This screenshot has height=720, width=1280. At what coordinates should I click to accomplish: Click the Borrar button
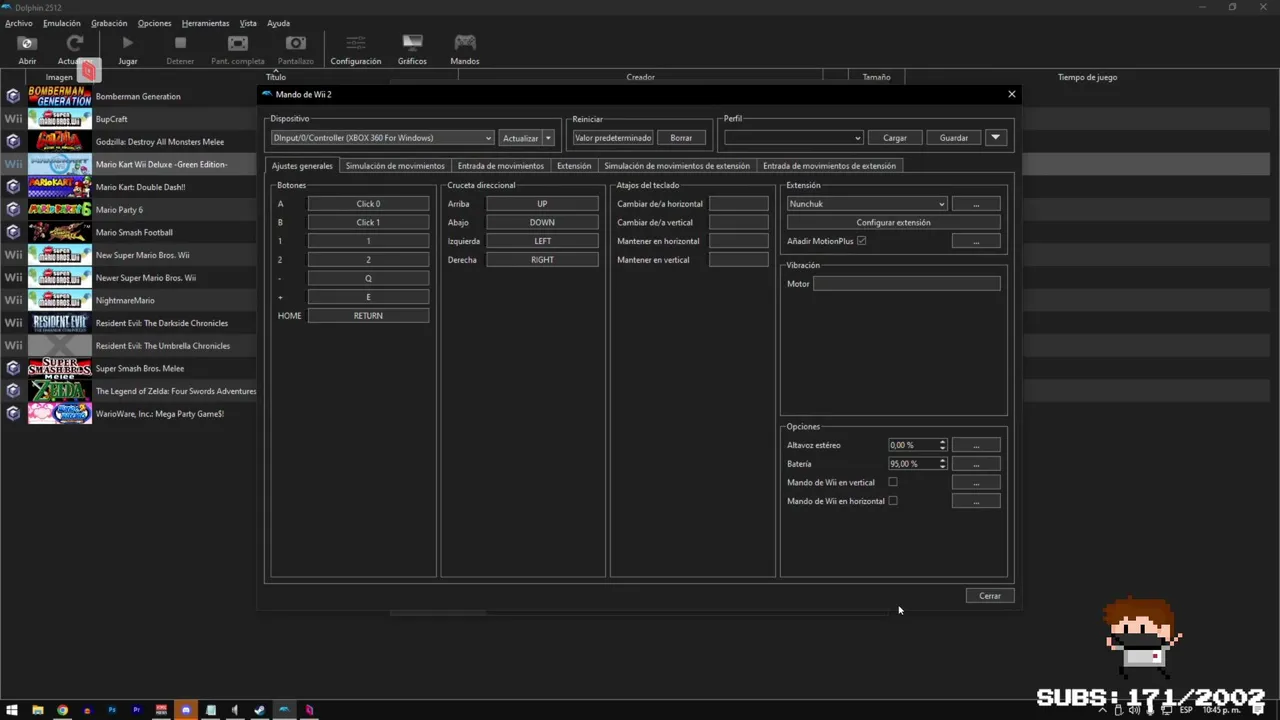(681, 138)
